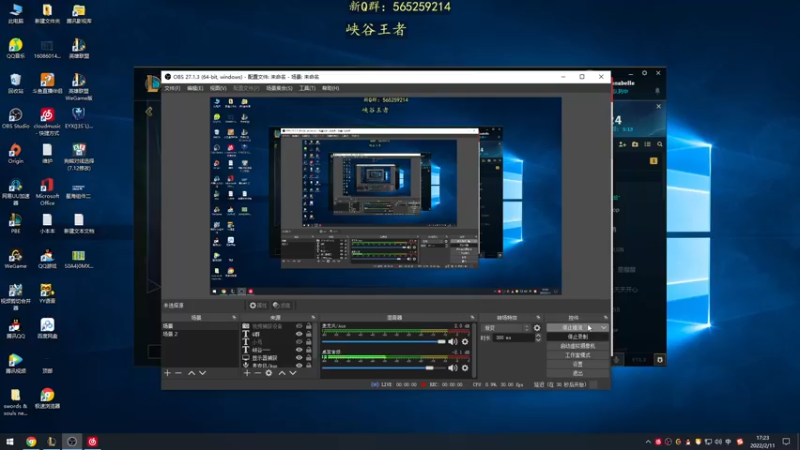
Task: Show hidden system tray icons chevron
Action: 648,442
